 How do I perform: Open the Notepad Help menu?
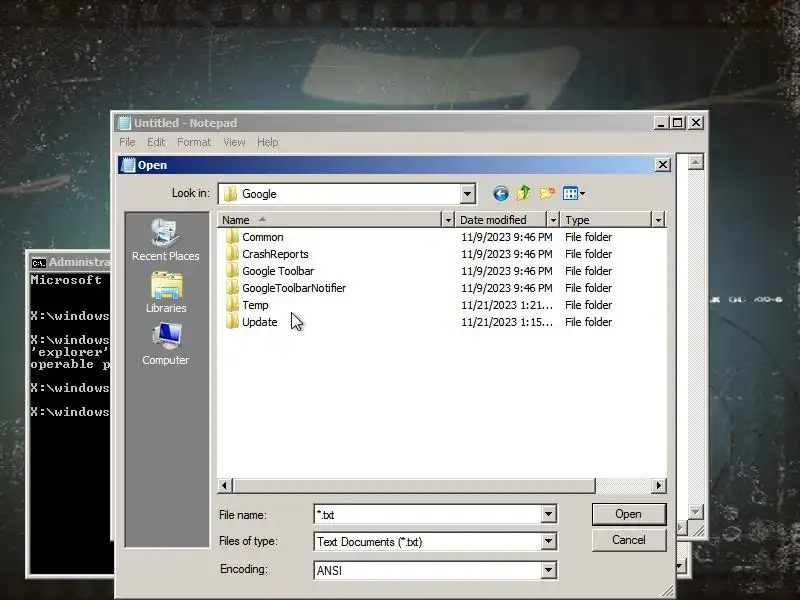click(x=267, y=142)
